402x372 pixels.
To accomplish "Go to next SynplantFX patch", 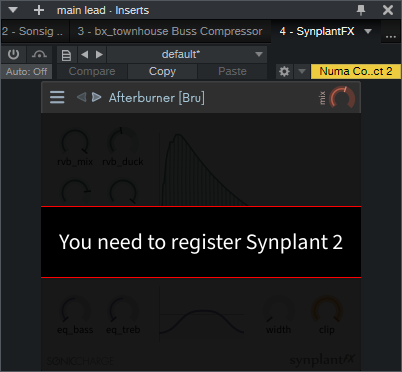I will click(x=96, y=97).
